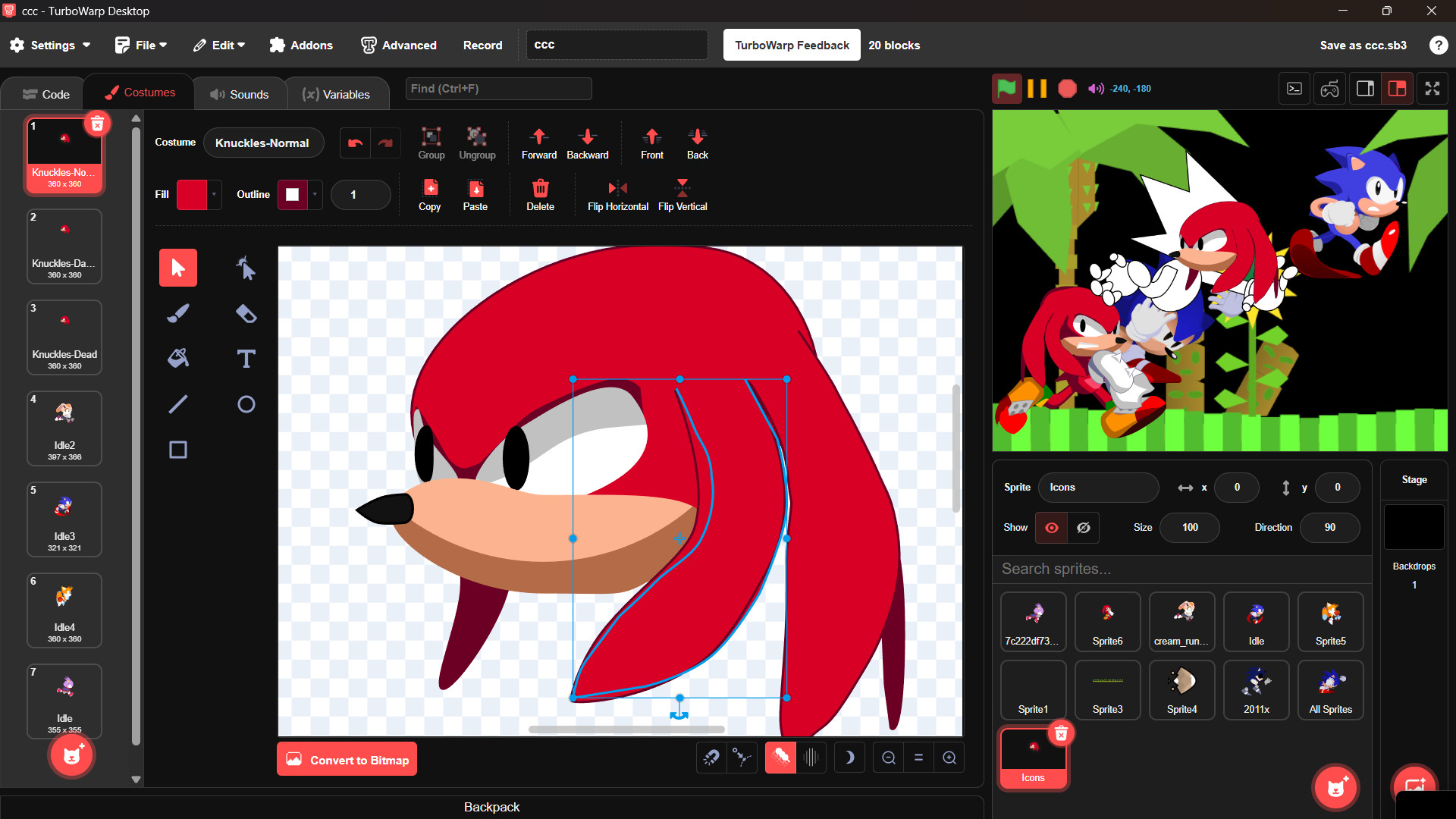The width and height of the screenshot is (1456, 819).
Task: Send selection to Back
Action: [x=698, y=143]
